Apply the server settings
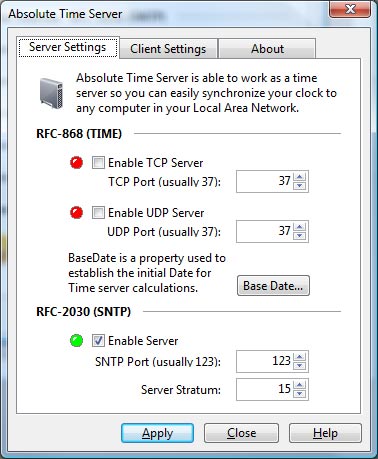Viewport: 378px width, 459px height. [x=157, y=433]
